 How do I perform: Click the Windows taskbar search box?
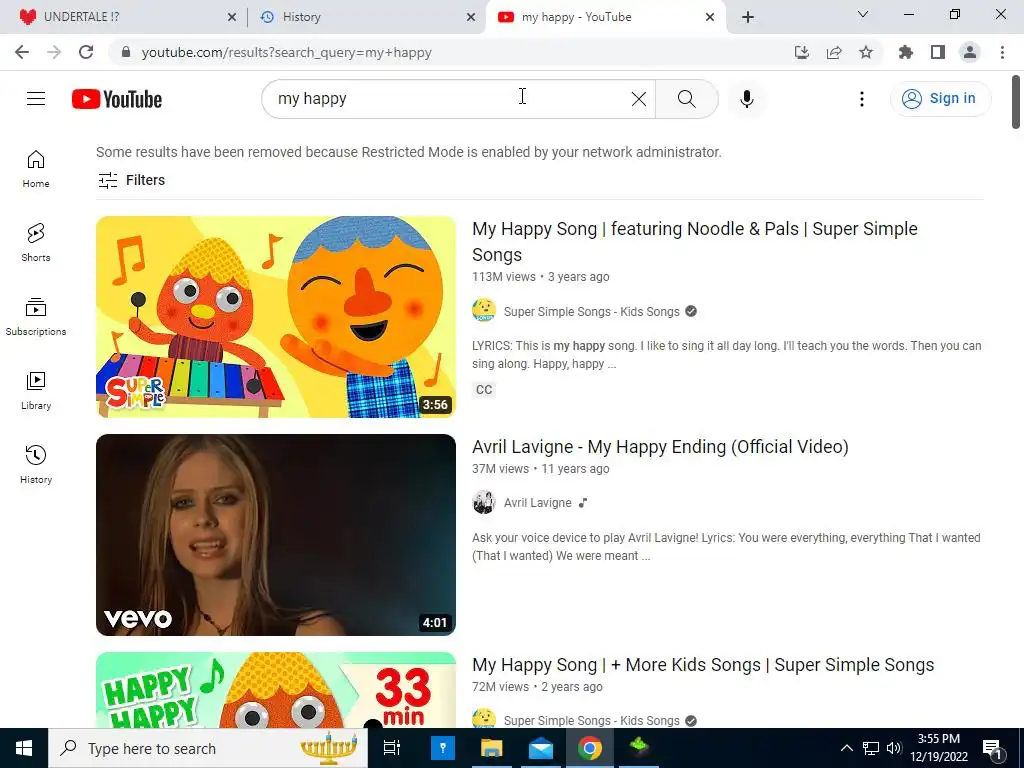pyautogui.click(x=208, y=748)
